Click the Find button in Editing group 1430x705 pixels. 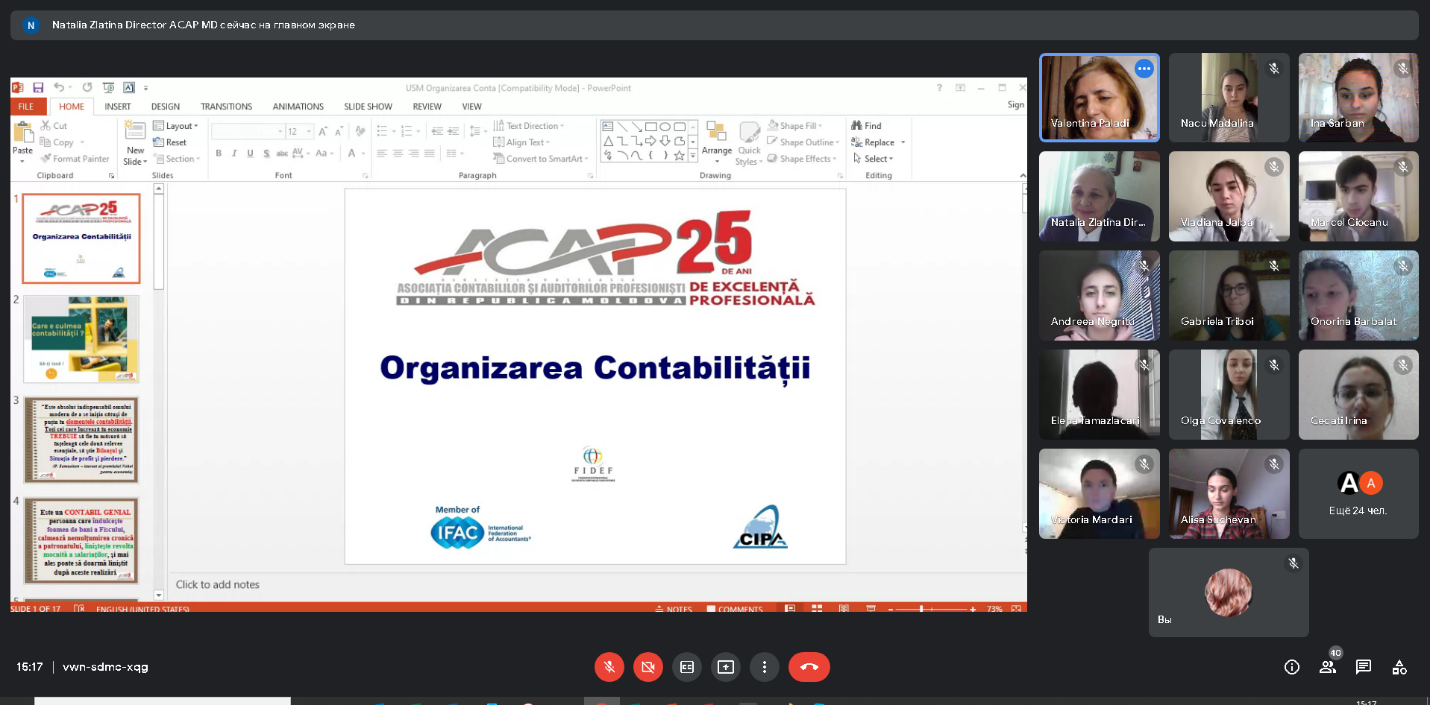(x=867, y=126)
